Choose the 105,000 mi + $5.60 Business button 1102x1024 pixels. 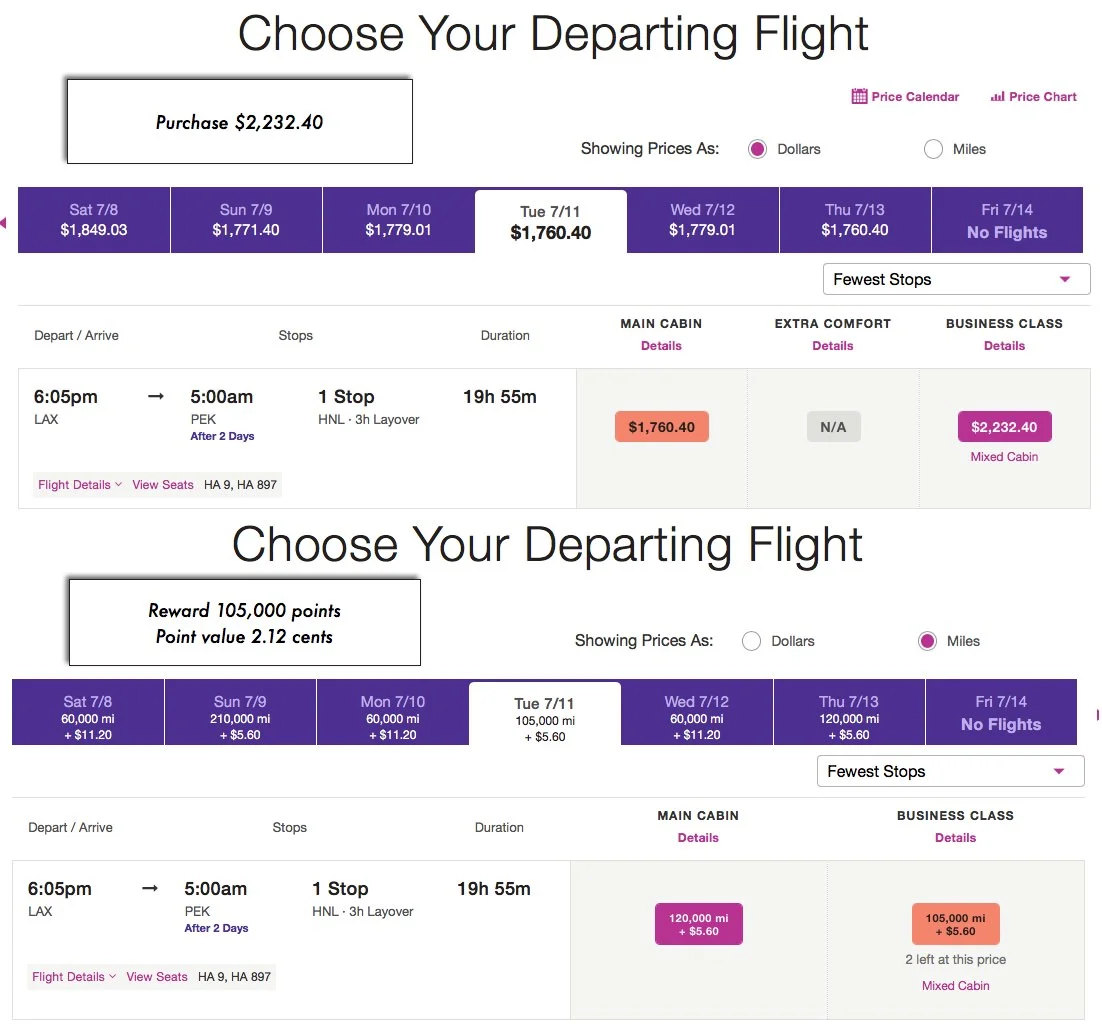coord(956,924)
